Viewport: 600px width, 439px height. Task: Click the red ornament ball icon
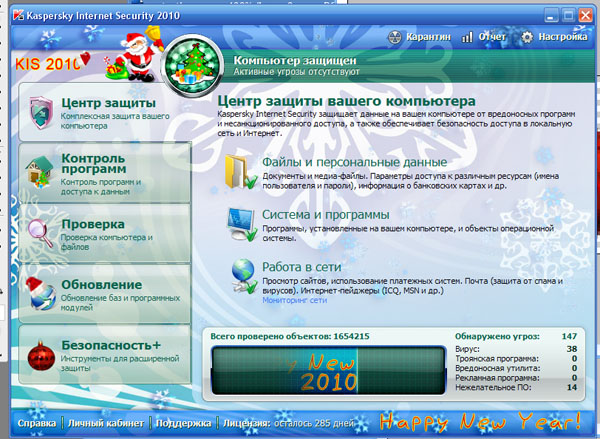41,355
